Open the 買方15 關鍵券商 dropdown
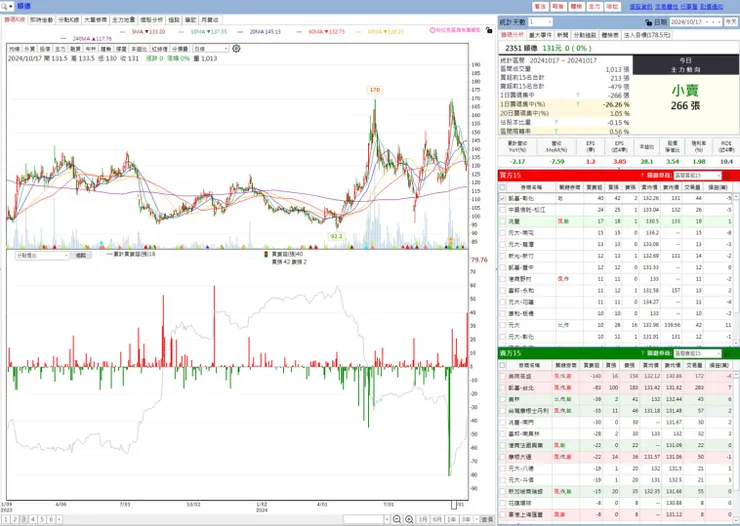 click(x=698, y=175)
